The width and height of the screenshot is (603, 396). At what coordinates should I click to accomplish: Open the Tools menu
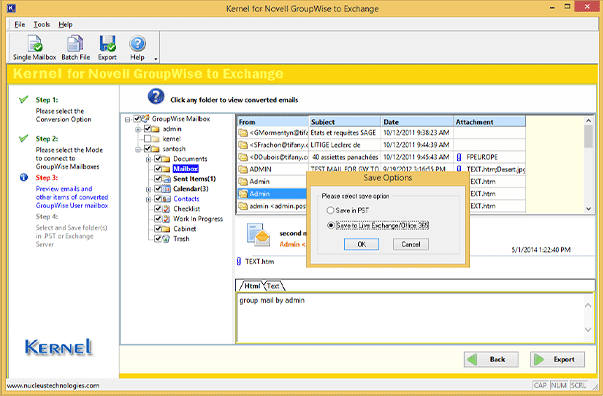click(42, 25)
